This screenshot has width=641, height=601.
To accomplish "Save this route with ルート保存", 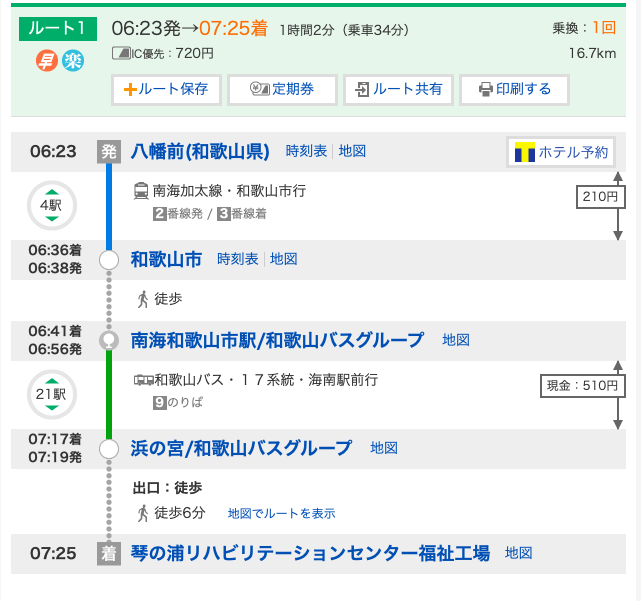I will (x=166, y=90).
